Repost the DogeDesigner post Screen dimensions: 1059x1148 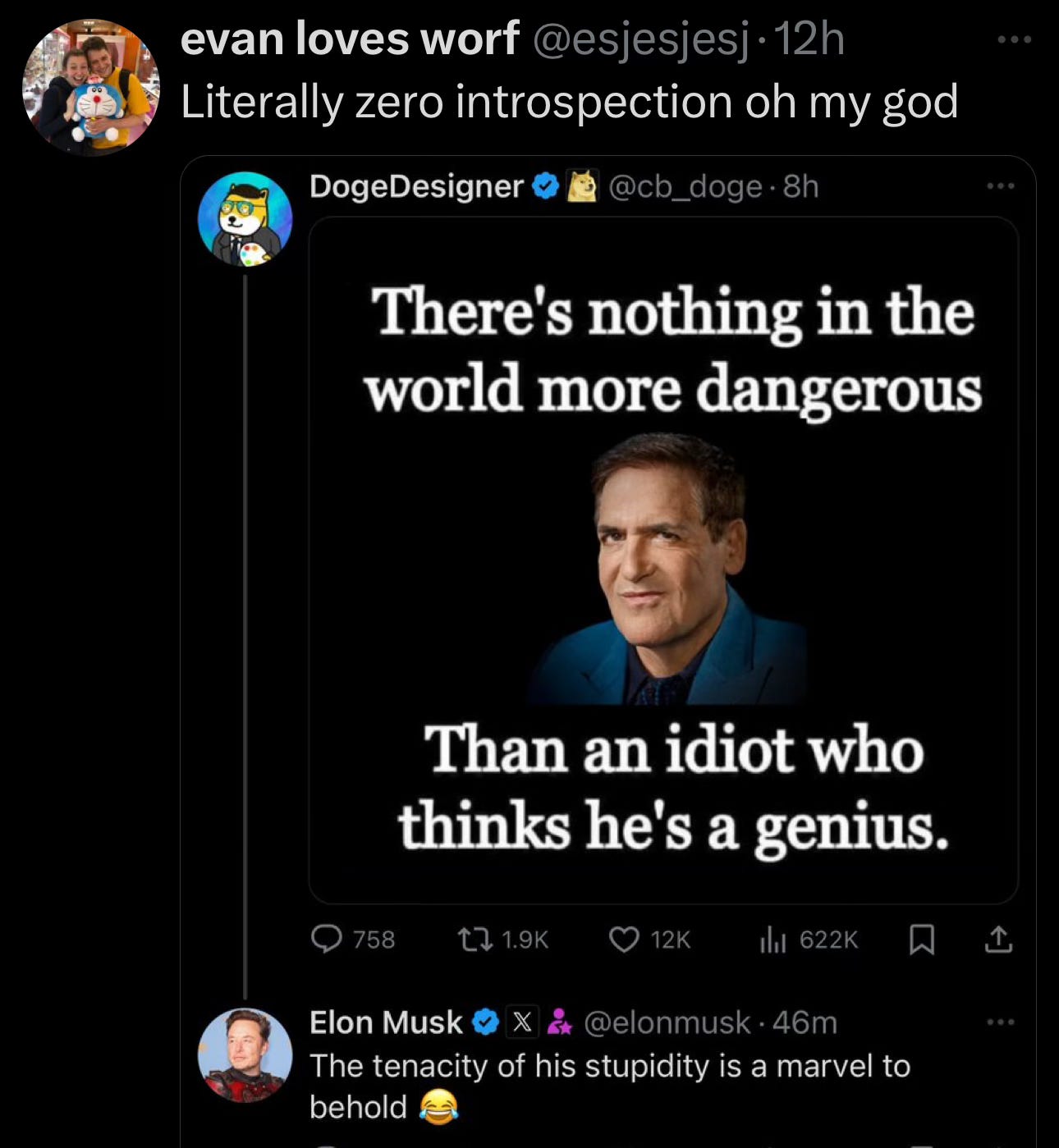tap(474, 939)
